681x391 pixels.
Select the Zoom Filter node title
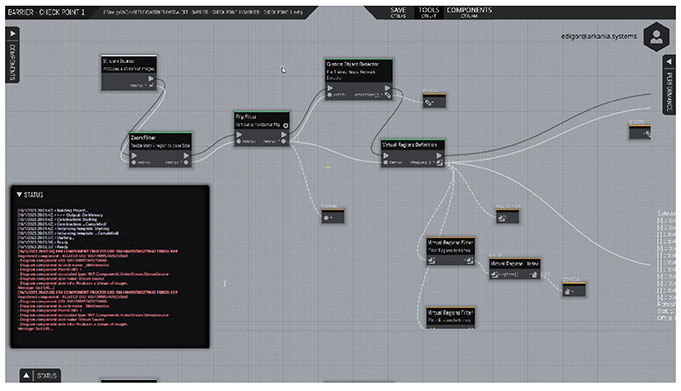pyautogui.click(x=143, y=138)
